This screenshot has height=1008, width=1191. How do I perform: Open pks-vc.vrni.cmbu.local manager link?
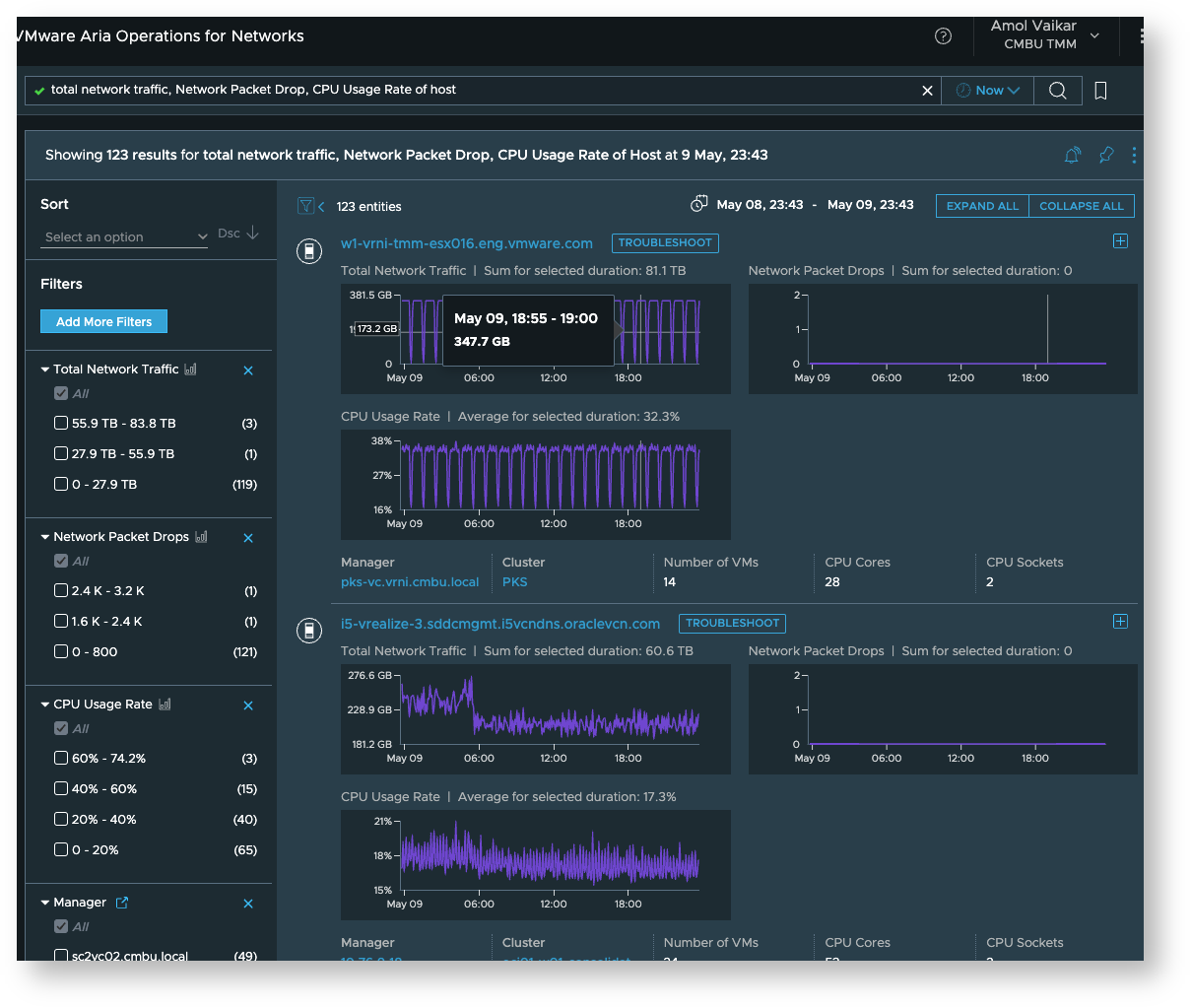point(410,582)
